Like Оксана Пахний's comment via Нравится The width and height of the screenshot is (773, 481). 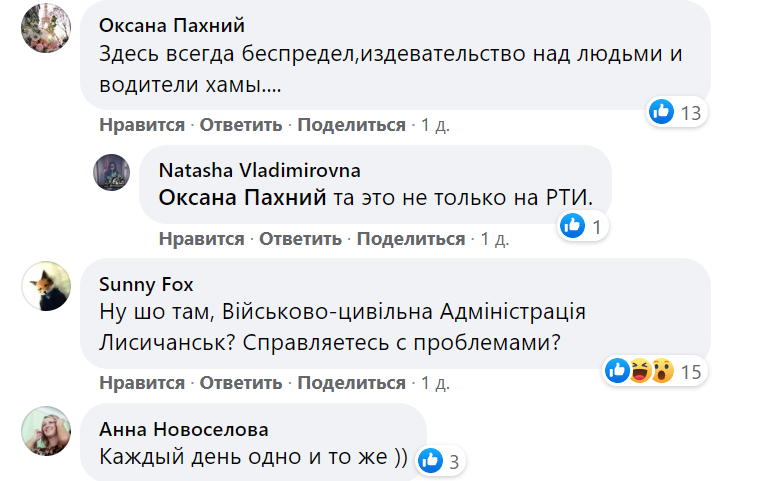click(142, 125)
